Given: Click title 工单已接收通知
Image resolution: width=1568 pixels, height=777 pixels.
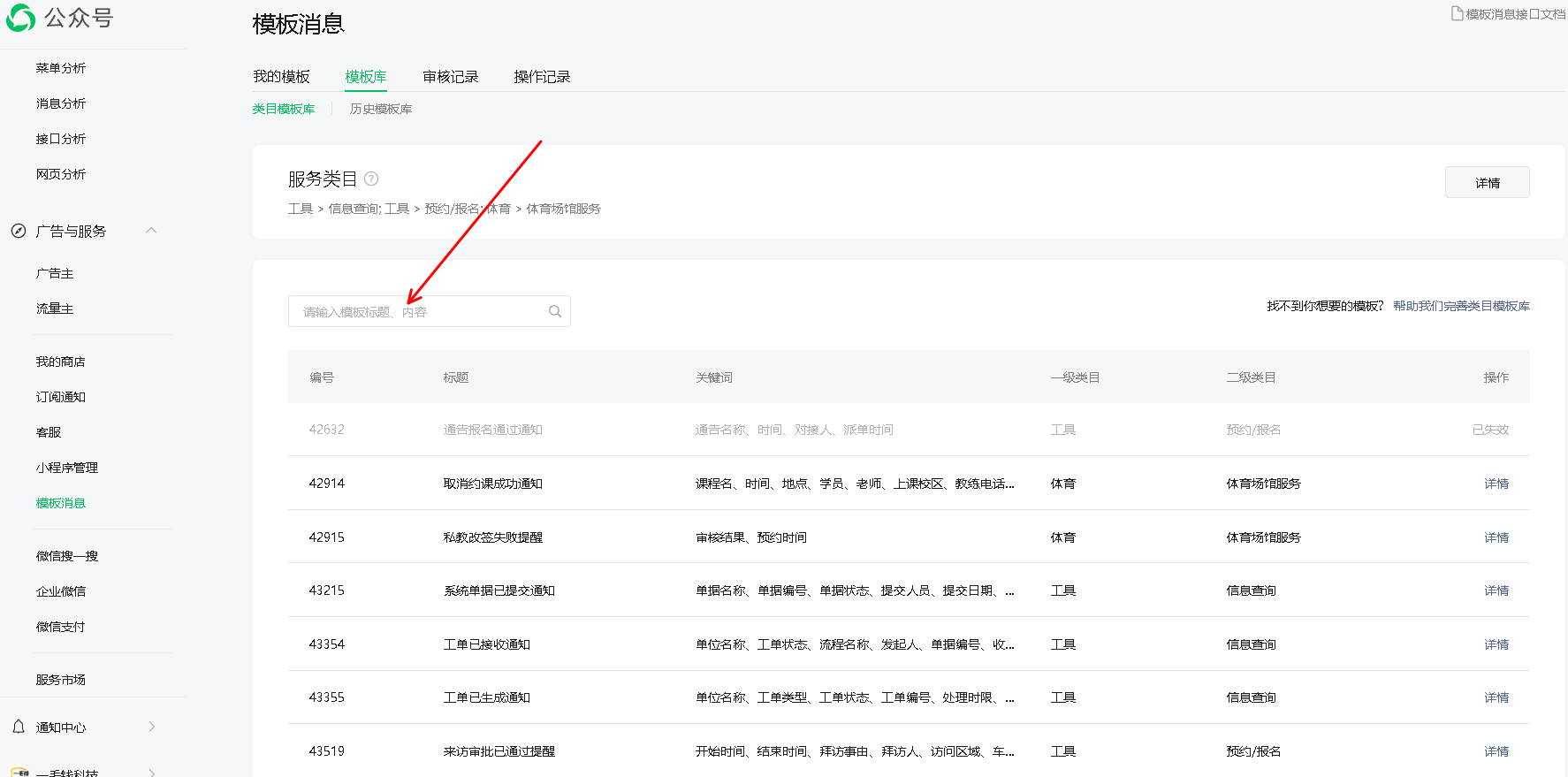Looking at the screenshot, I should [x=487, y=644].
